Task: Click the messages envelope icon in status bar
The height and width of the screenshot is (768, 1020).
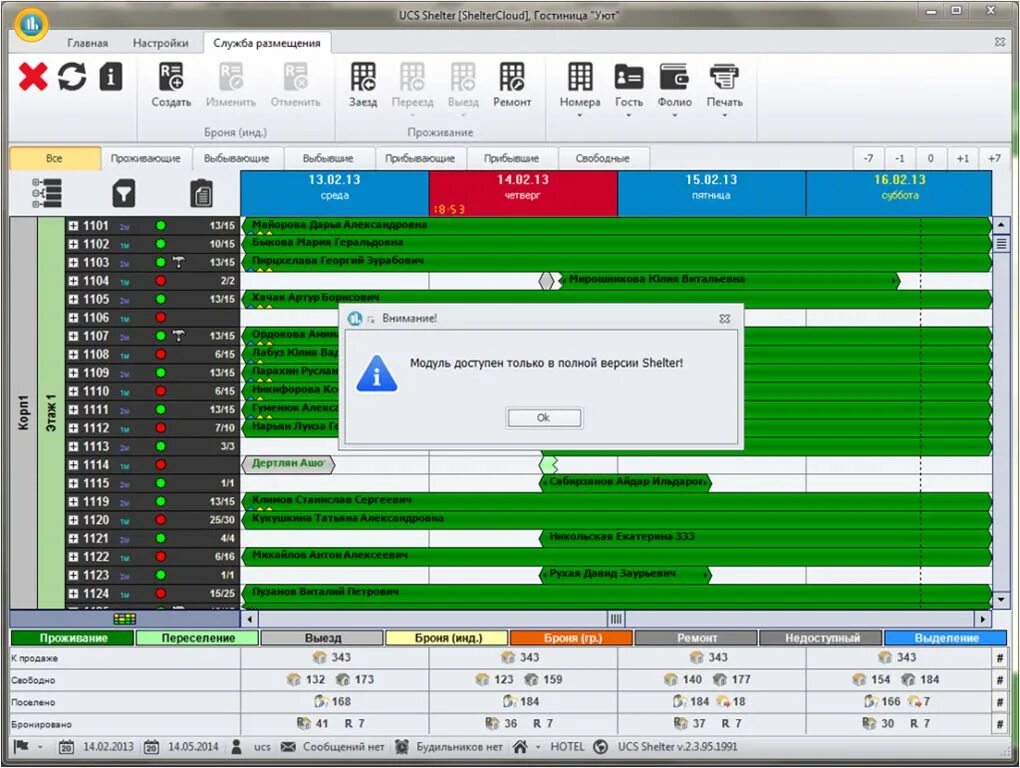Action: (x=288, y=747)
